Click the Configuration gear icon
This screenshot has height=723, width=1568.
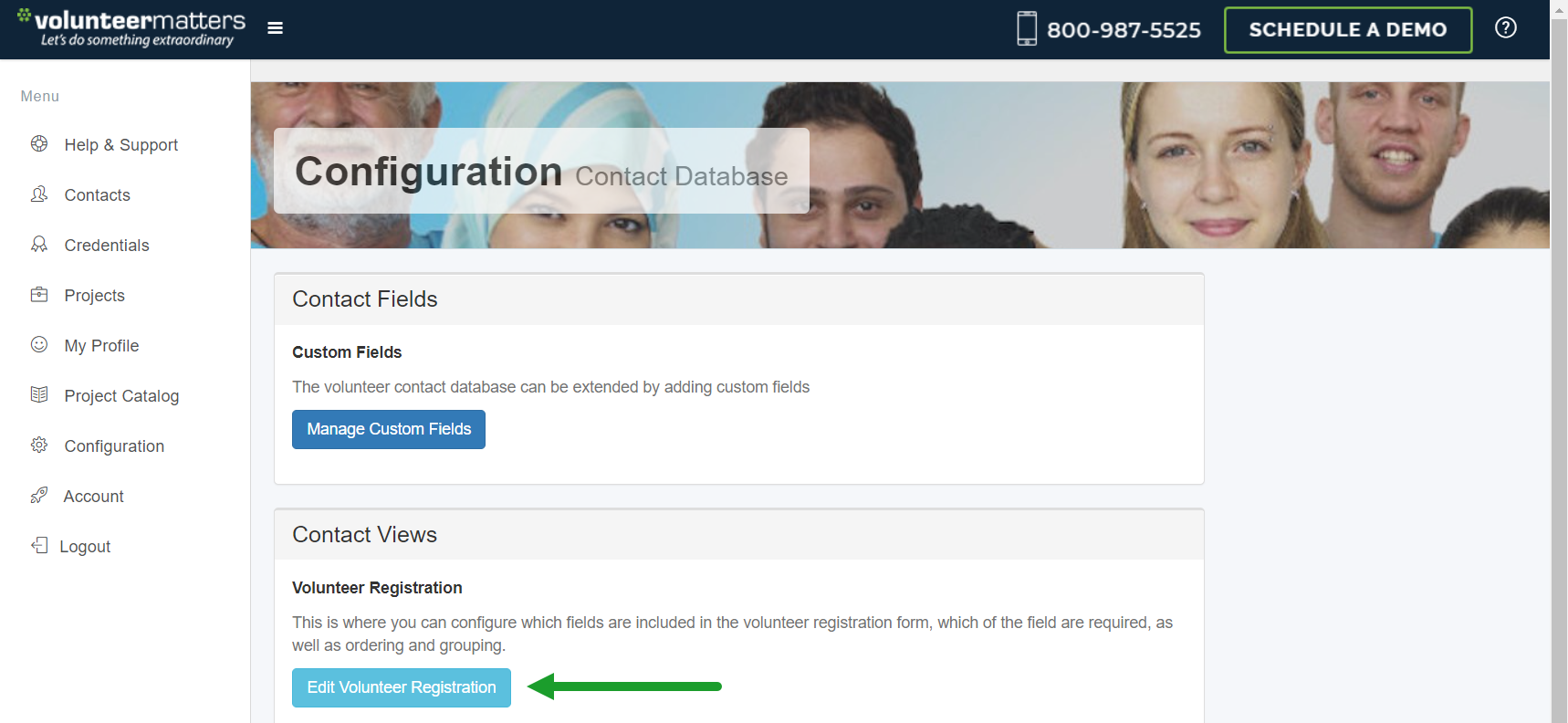click(x=39, y=445)
